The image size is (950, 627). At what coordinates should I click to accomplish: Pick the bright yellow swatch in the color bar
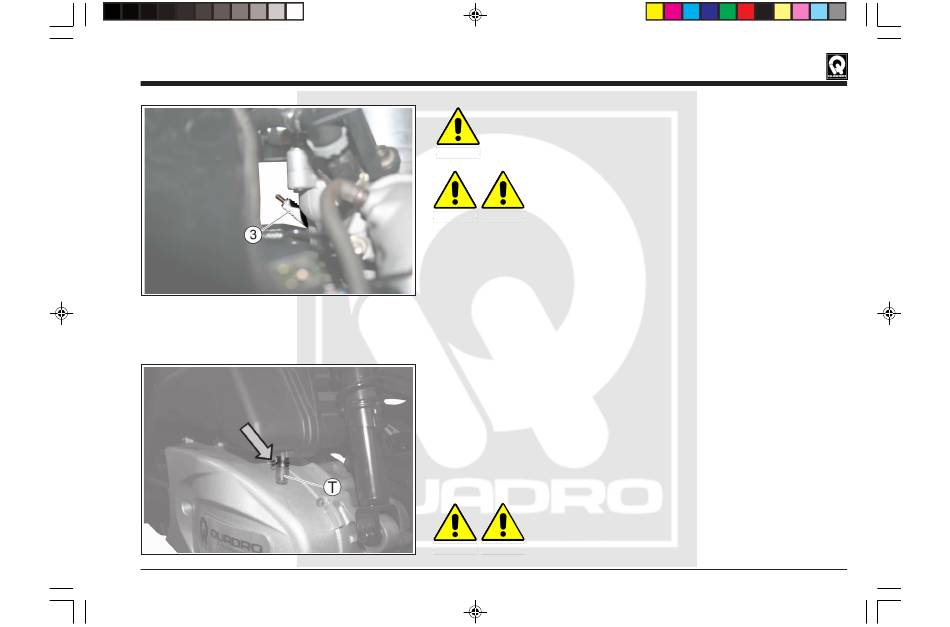[x=655, y=12]
